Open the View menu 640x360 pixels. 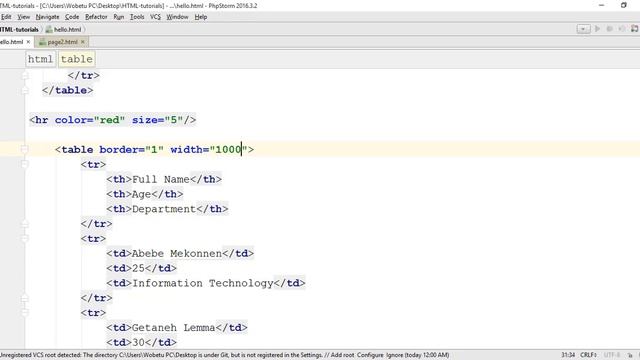click(24, 17)
